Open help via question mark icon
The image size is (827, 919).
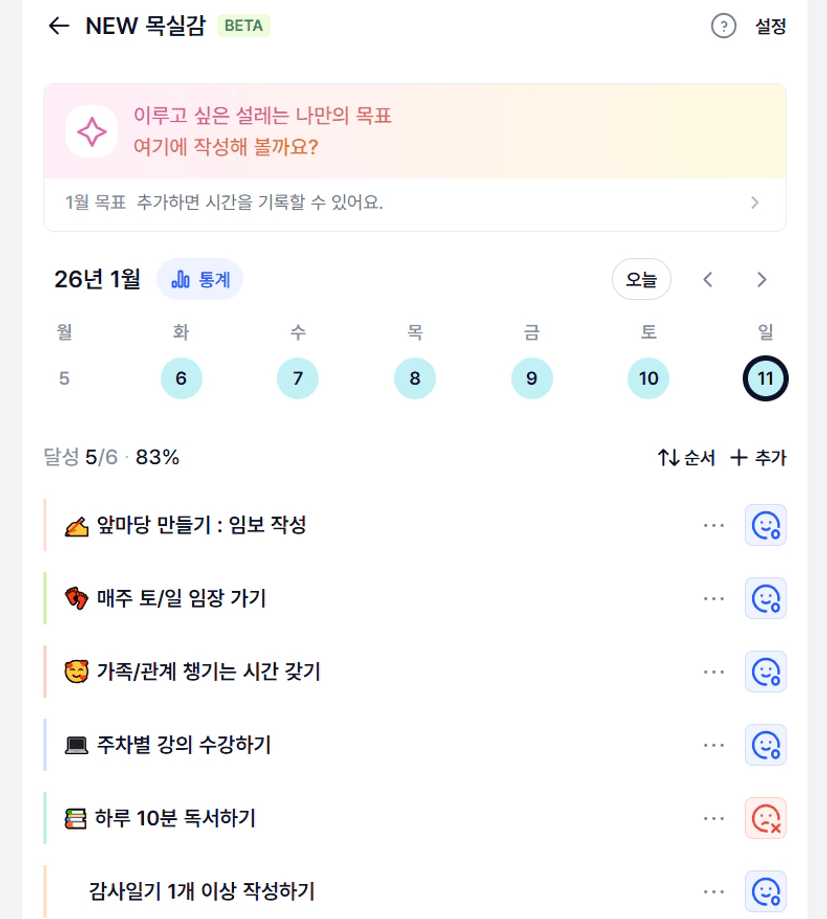pyautogui.click(x=723, y=26)
